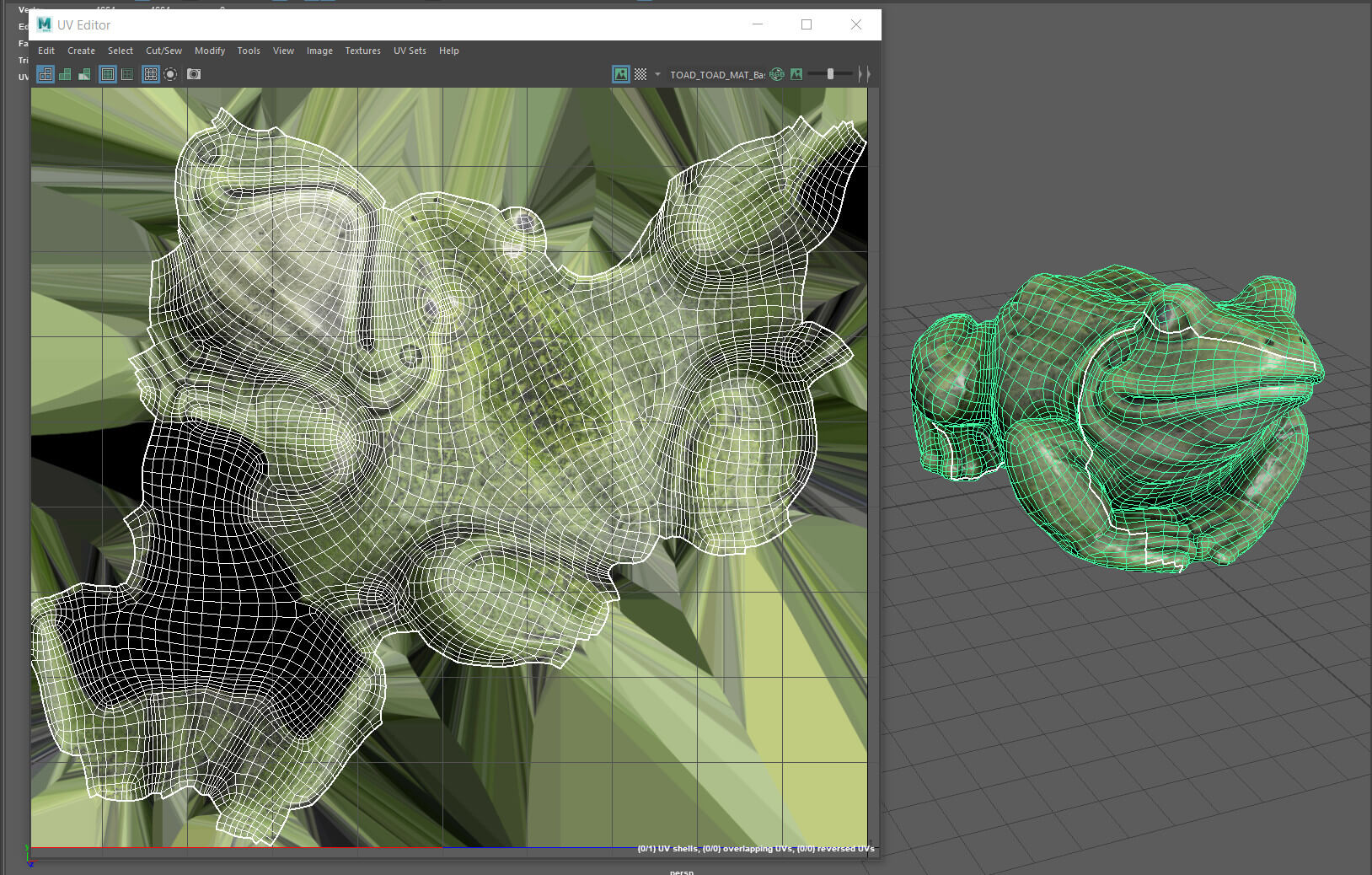Open the TOAD_TOAD_MAT texture name dropdown
1372x875 pixels.
coord(716,74)
